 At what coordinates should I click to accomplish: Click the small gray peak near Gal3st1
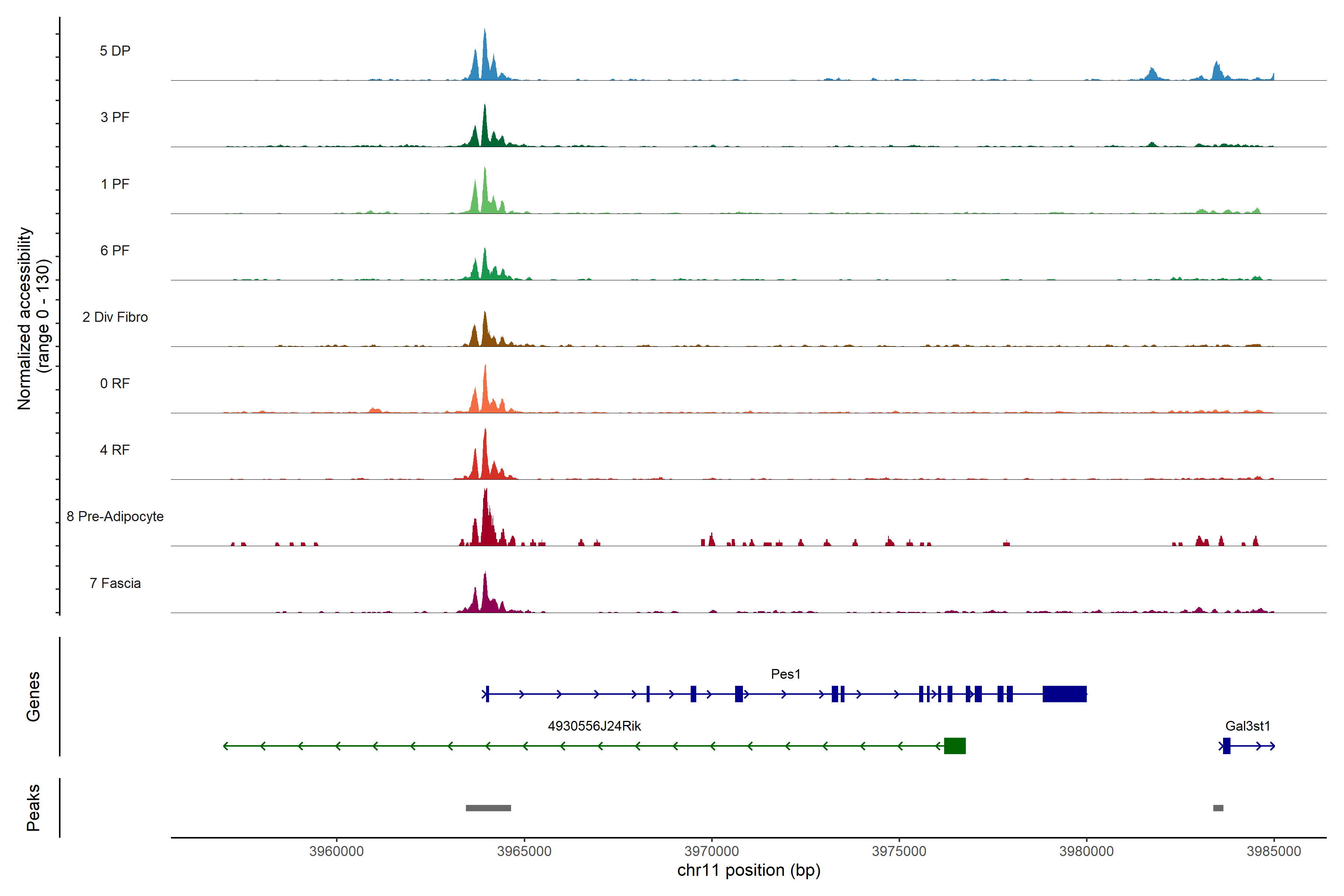1218,808
